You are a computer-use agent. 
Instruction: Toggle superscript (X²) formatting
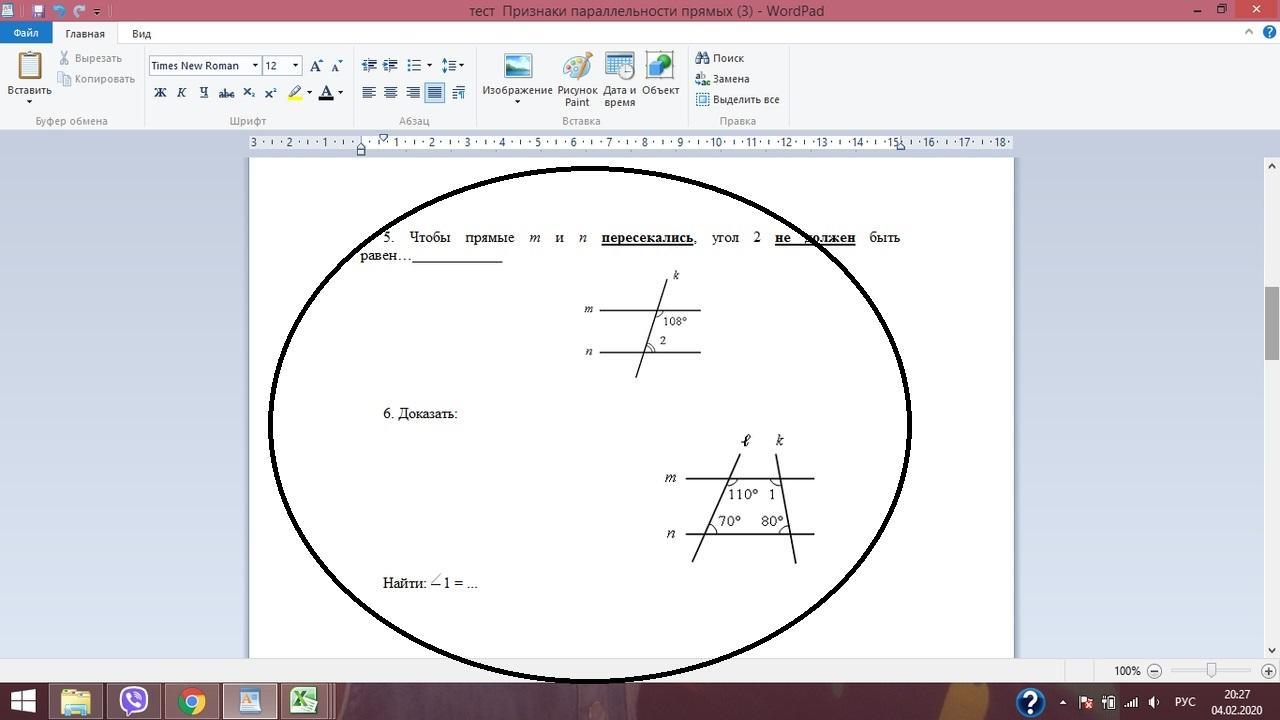270,93
